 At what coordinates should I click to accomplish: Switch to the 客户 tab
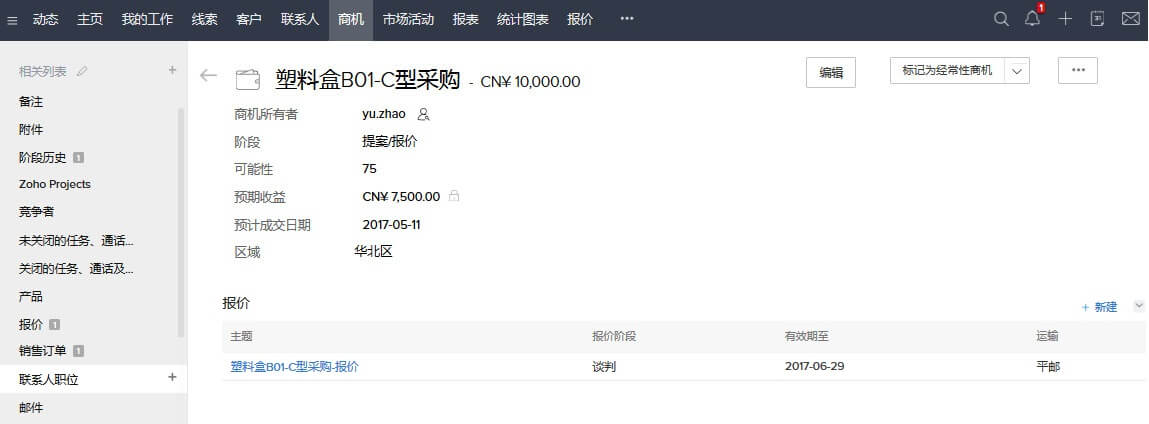pos(249,20)
